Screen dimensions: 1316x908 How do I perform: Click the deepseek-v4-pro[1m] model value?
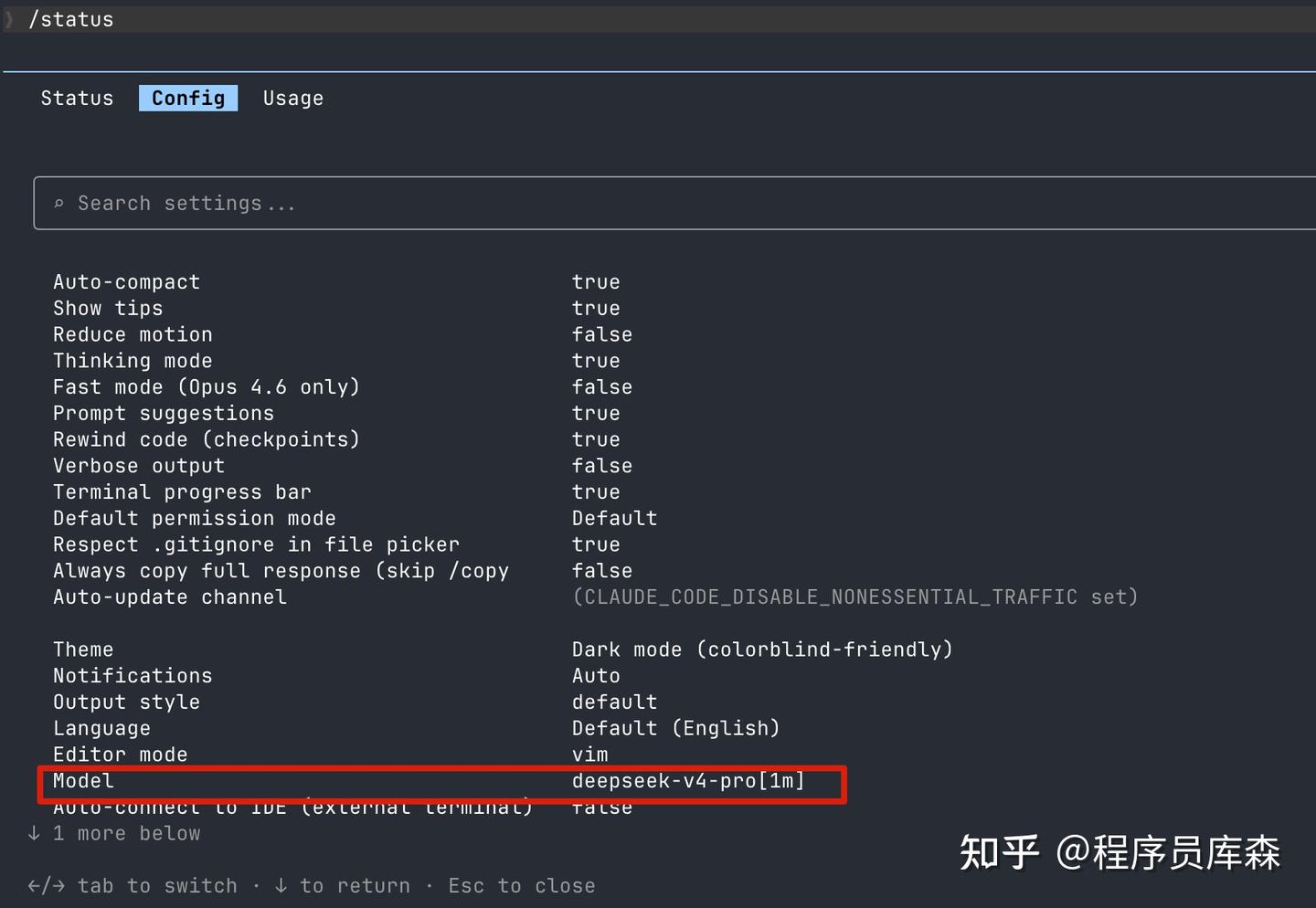688,781
